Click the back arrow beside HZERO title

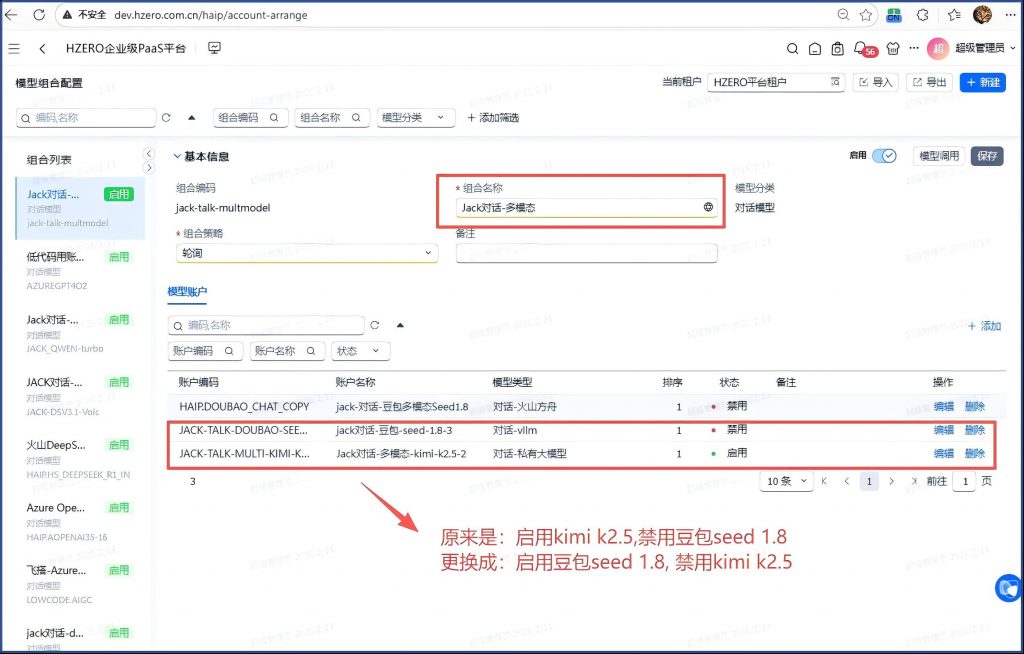click(x=42, y=48)
